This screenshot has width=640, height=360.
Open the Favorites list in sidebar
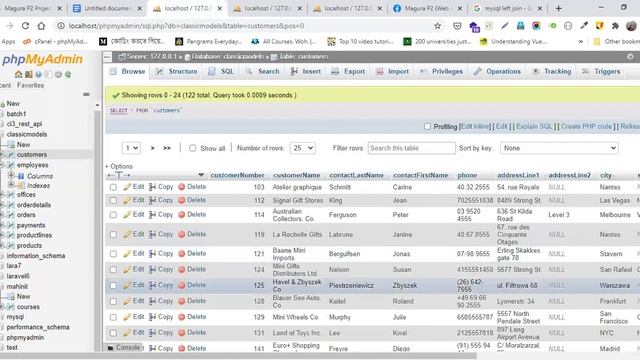coord(30,85)
